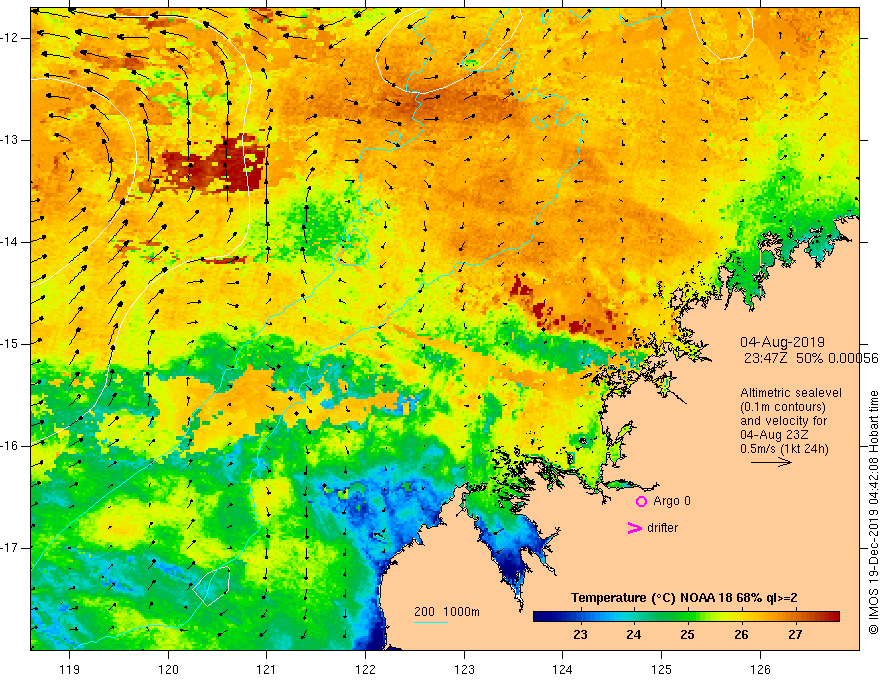Click the magenta drifter arrow legend marker
880x680 pixels.
[635, 528]
